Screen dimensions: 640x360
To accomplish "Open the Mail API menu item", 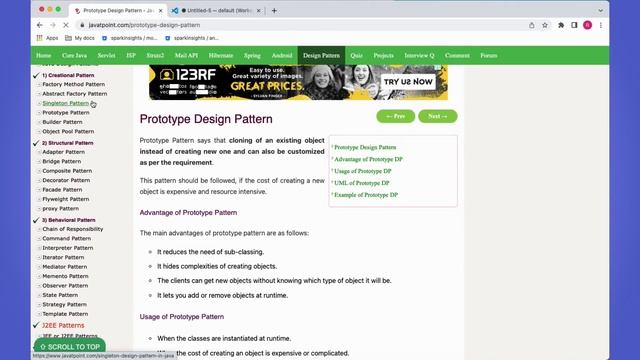I will coord(187,56).
